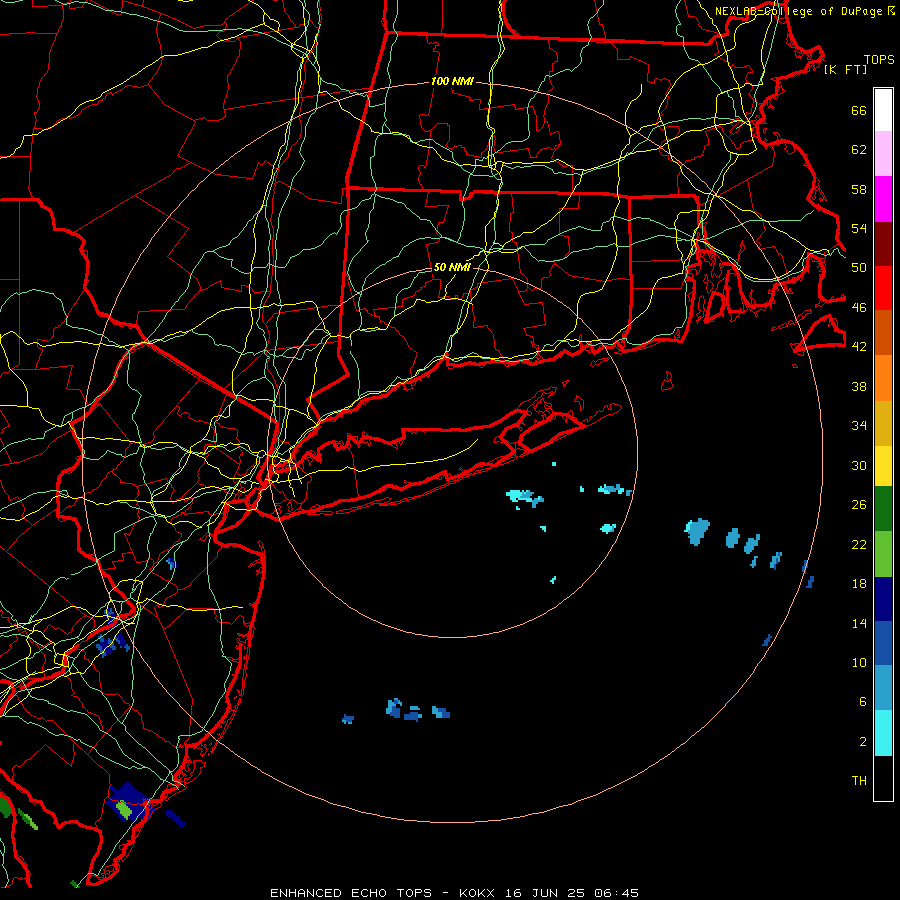This screenshot has height=900, width=900.
Task: Pick the cyan 2-6 kft legend block
Action: pyautogui.click(x=883, y=733)
